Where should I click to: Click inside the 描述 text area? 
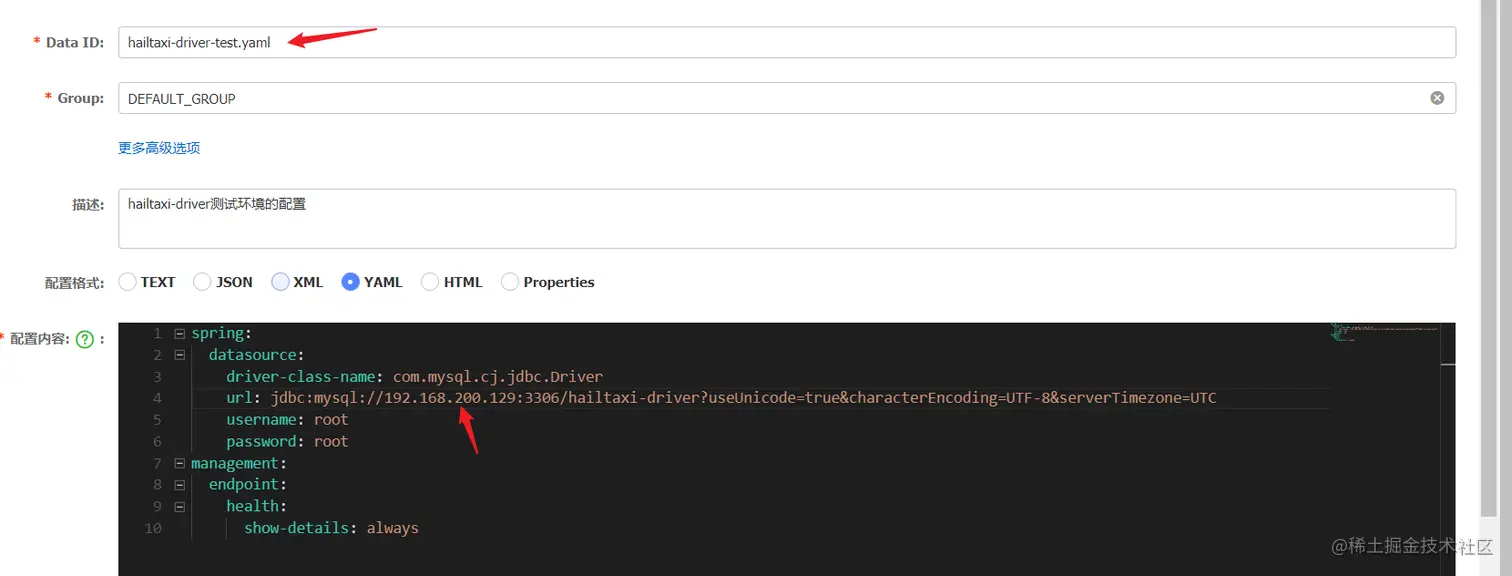point(787,219)
